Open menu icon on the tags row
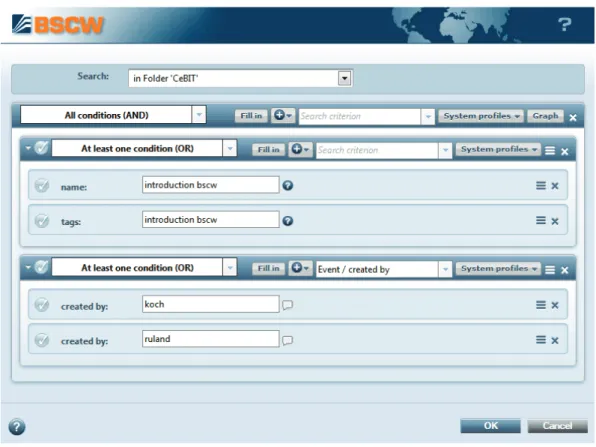 [x=541, y=220]
